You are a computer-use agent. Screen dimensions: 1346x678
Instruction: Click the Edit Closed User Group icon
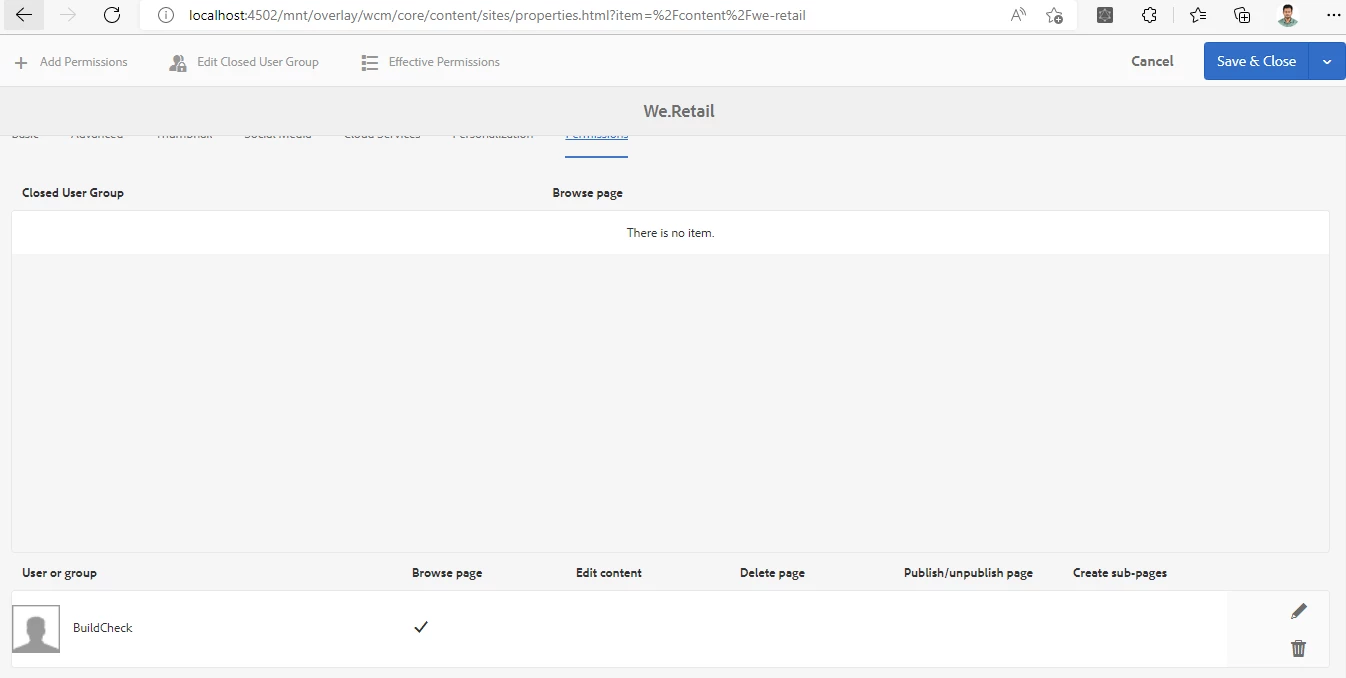[x=178, y=63]
